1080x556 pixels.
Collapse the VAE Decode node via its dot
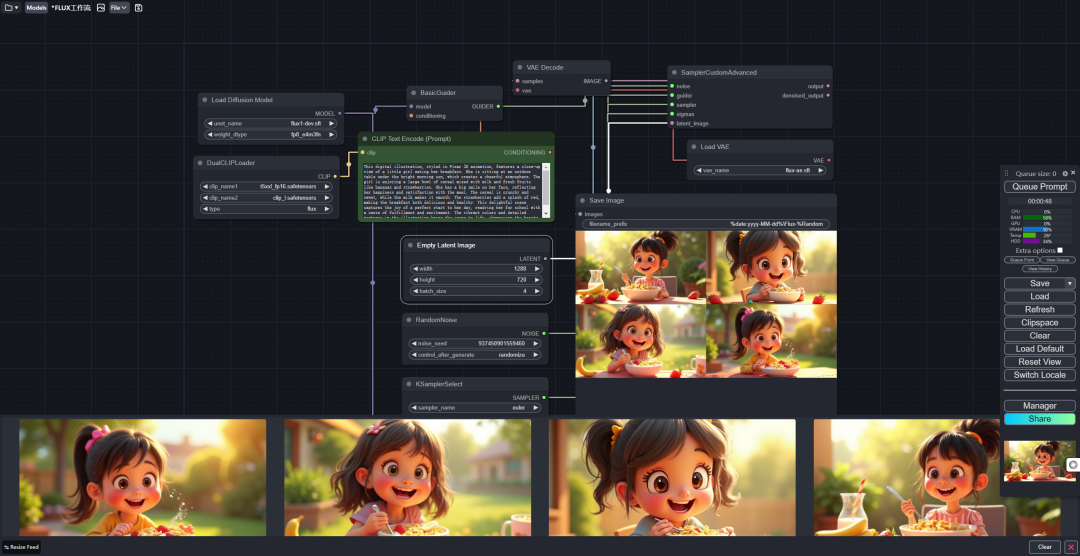[520, 67]
